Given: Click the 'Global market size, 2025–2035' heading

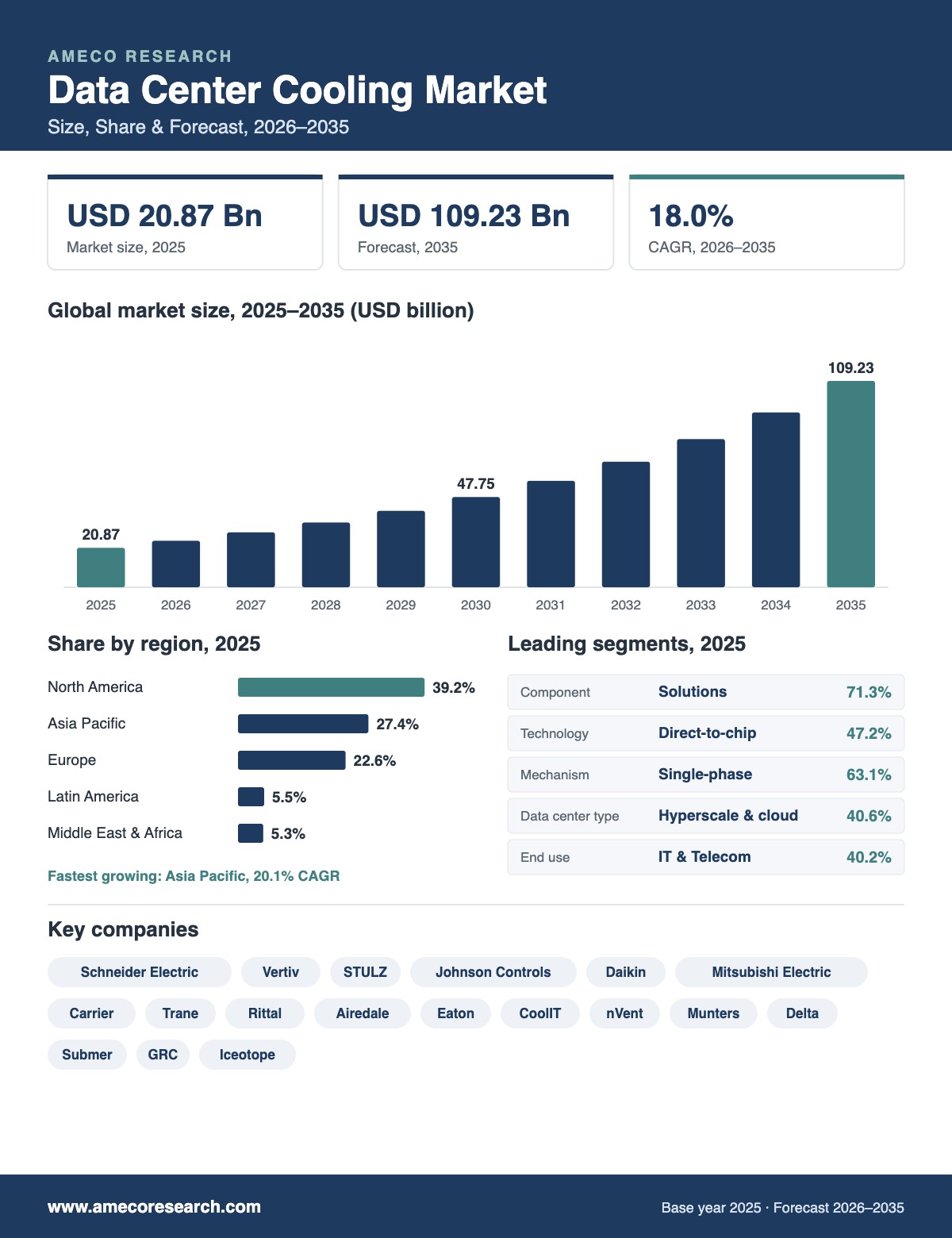Looking at the screenshot, I should coord(261,310).
